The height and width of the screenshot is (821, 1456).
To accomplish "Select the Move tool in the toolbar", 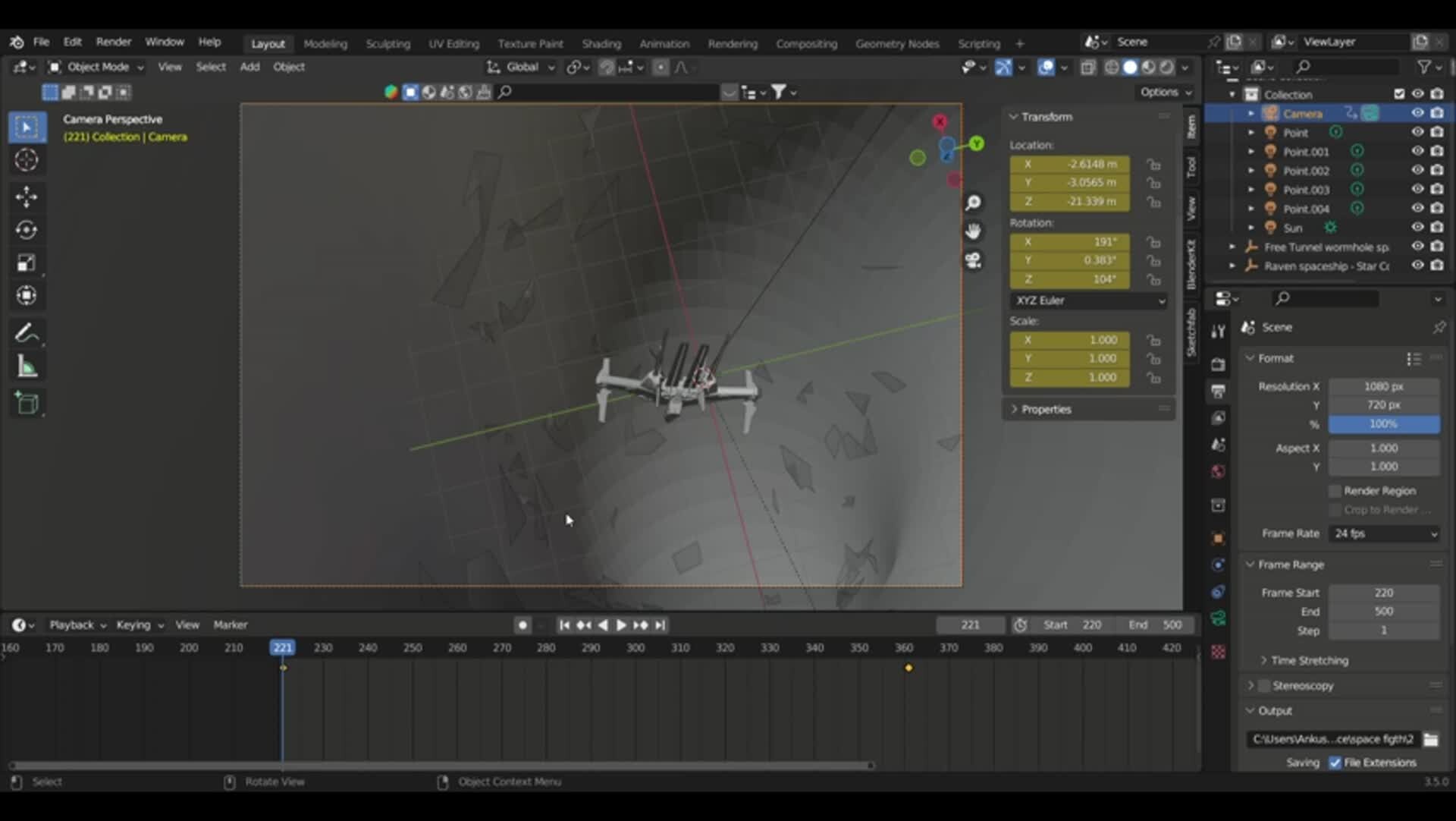I will click(27, 197).
